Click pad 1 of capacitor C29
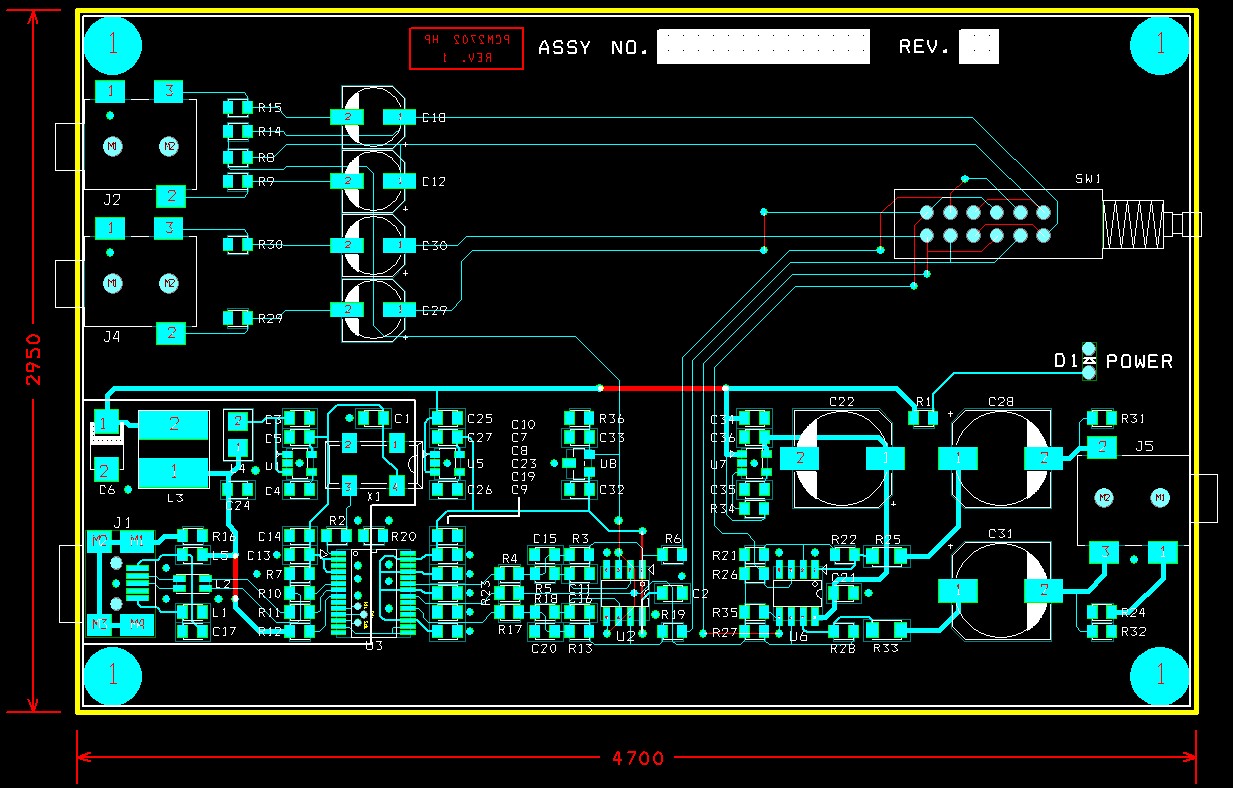 [x=400, y=309]
